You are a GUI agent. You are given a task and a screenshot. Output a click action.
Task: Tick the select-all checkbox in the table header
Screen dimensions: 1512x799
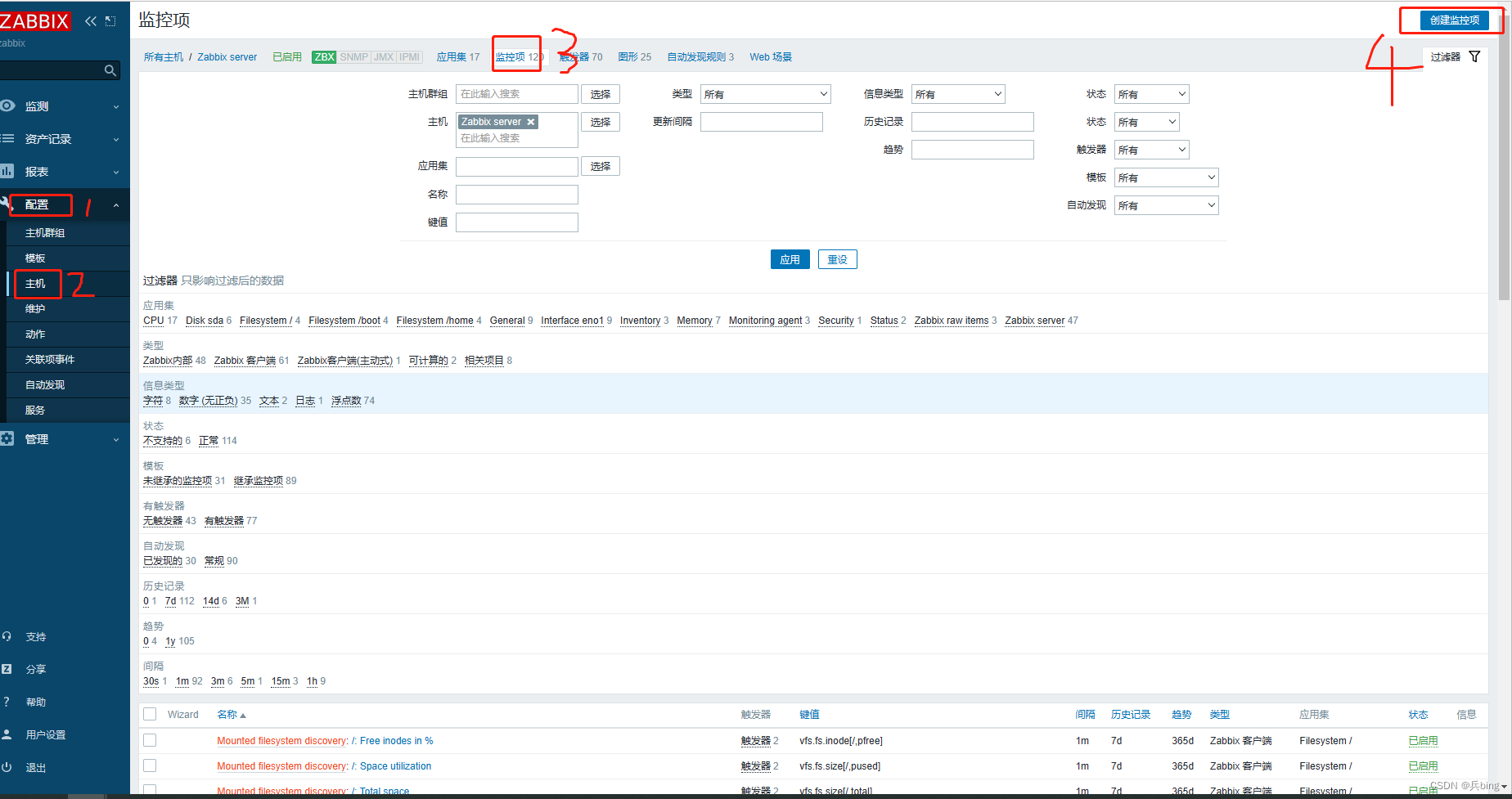point(150,714)
